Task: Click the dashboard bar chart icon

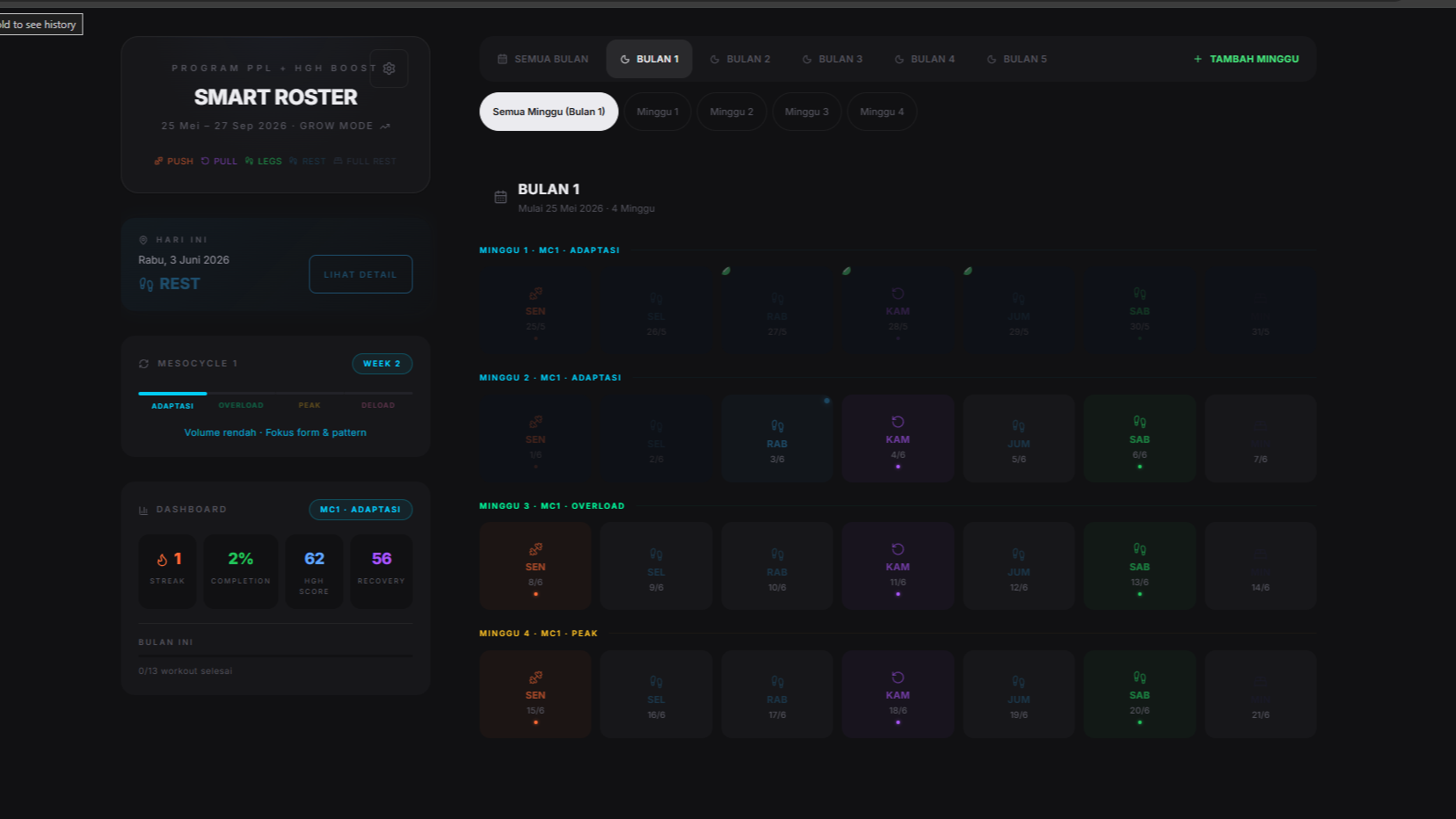Action: tap(143, 510)
